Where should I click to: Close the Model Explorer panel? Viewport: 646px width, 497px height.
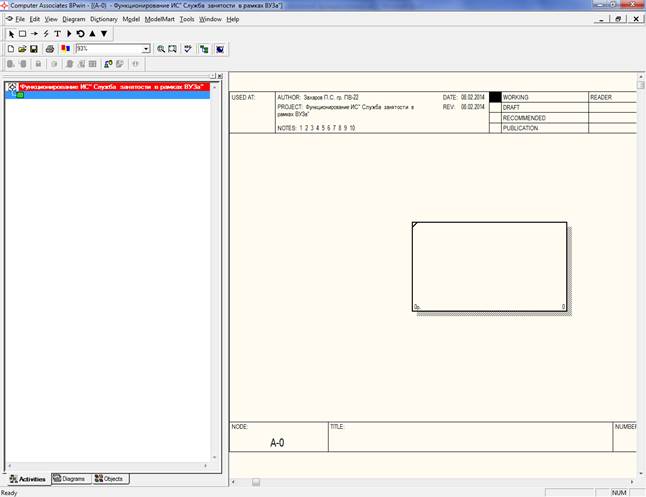pos(220,76)
